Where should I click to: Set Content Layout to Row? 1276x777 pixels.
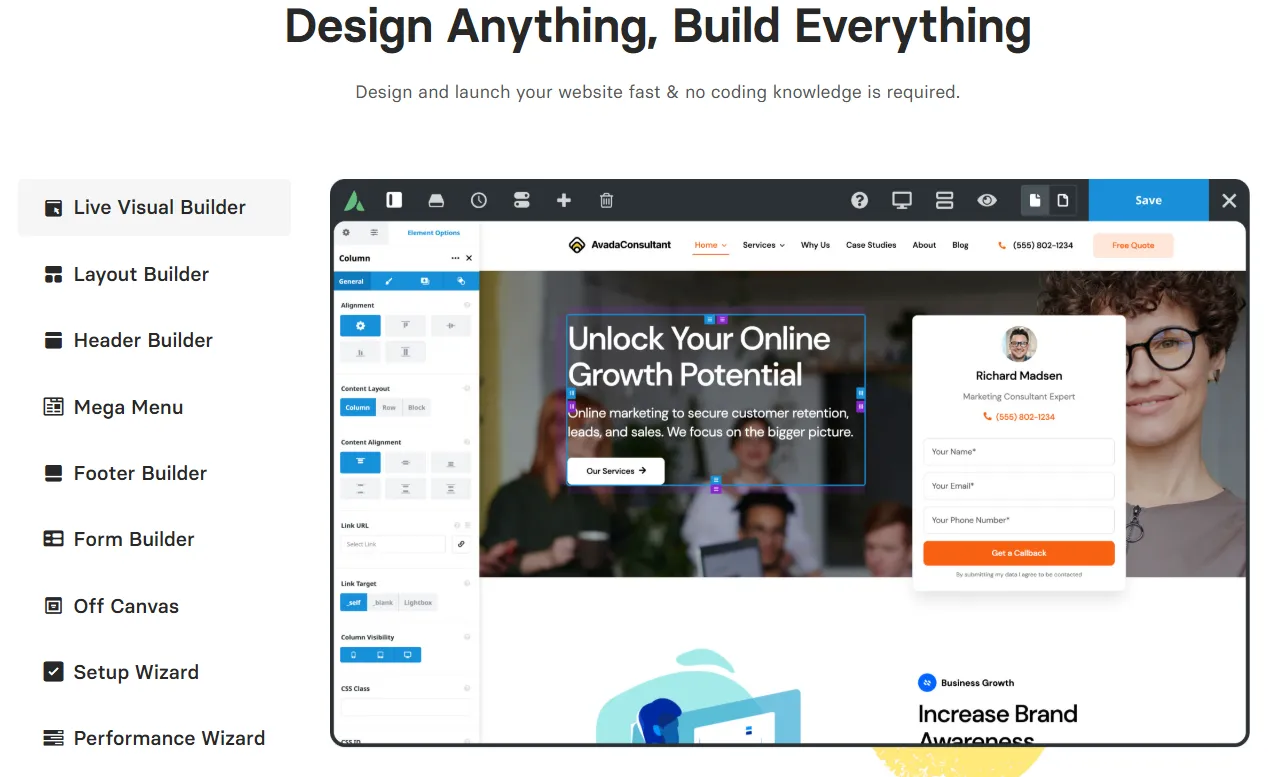[389, 407]
